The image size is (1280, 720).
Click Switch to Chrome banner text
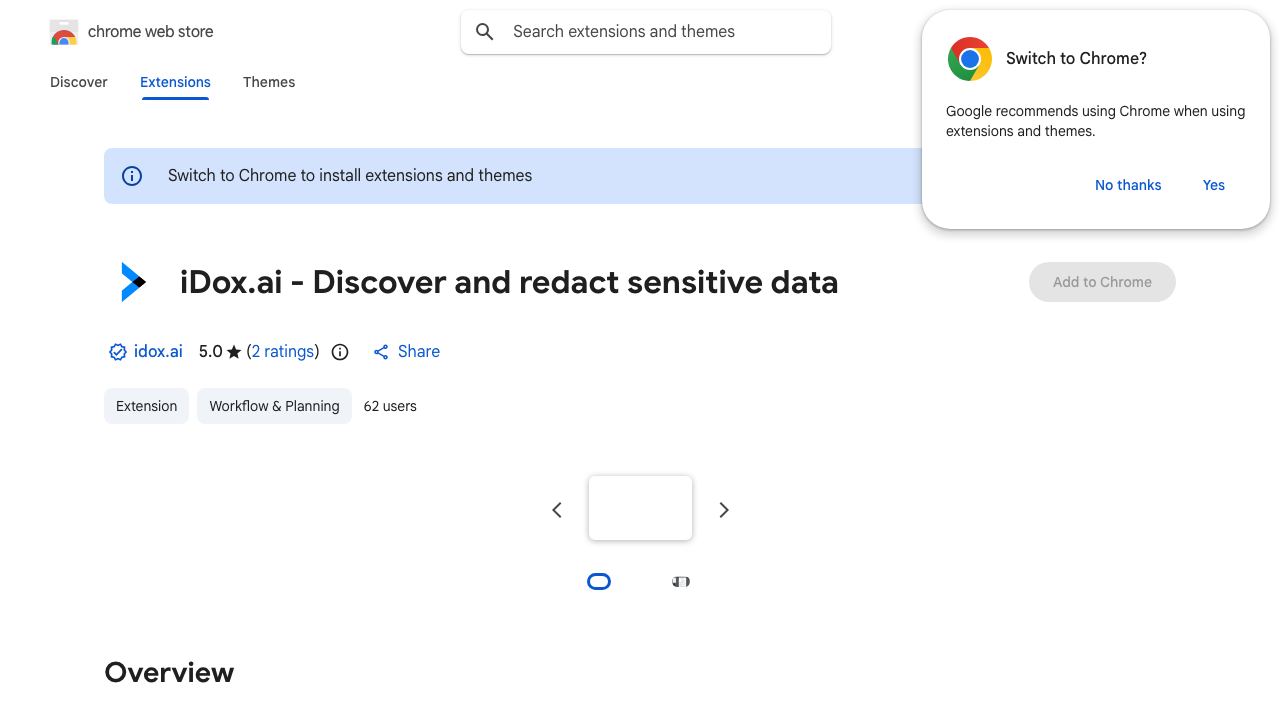pos(350,176)
